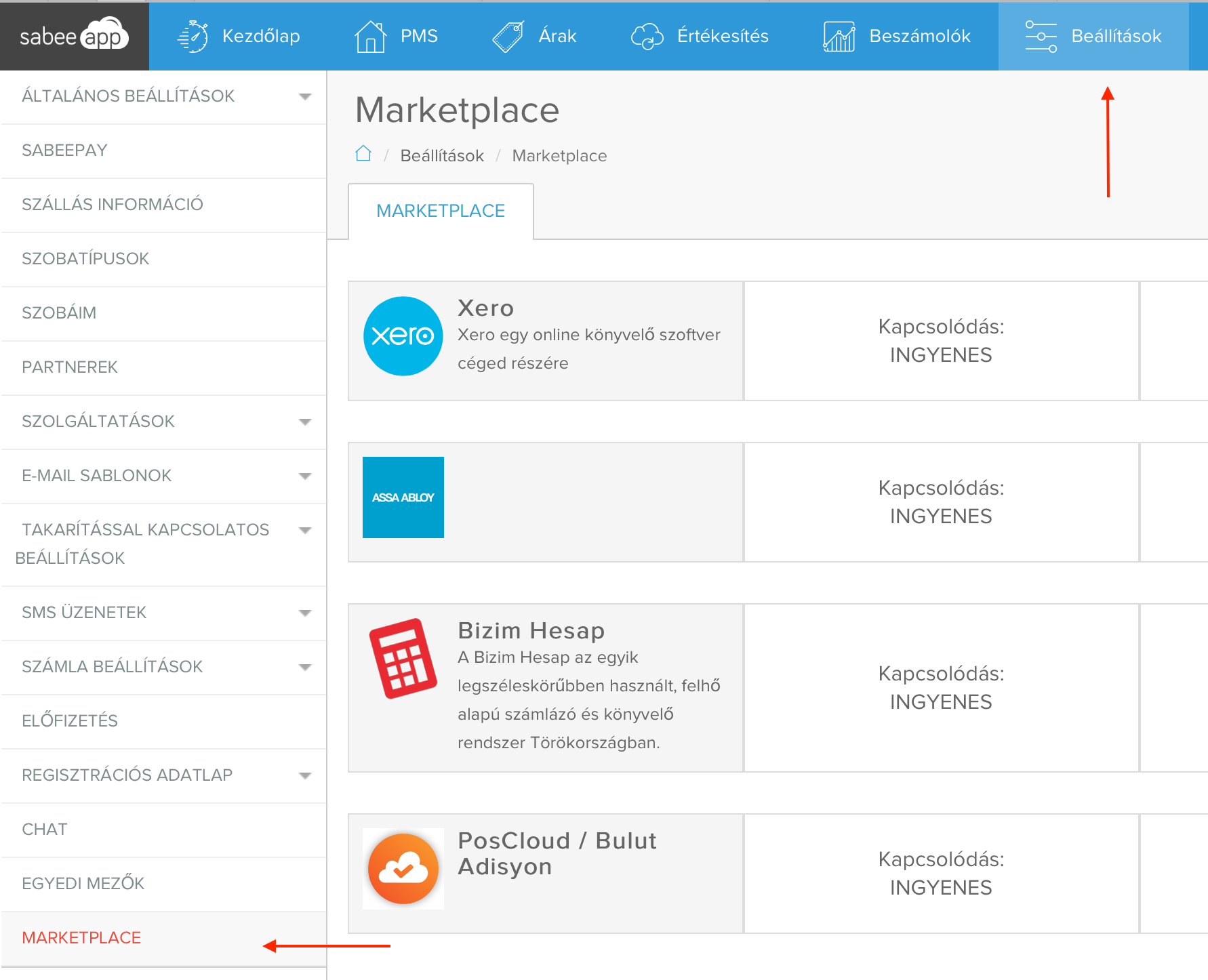1208x980 pixels.
Task: Open Partnerek in sidebar
Action: click(x=163, y=367)
